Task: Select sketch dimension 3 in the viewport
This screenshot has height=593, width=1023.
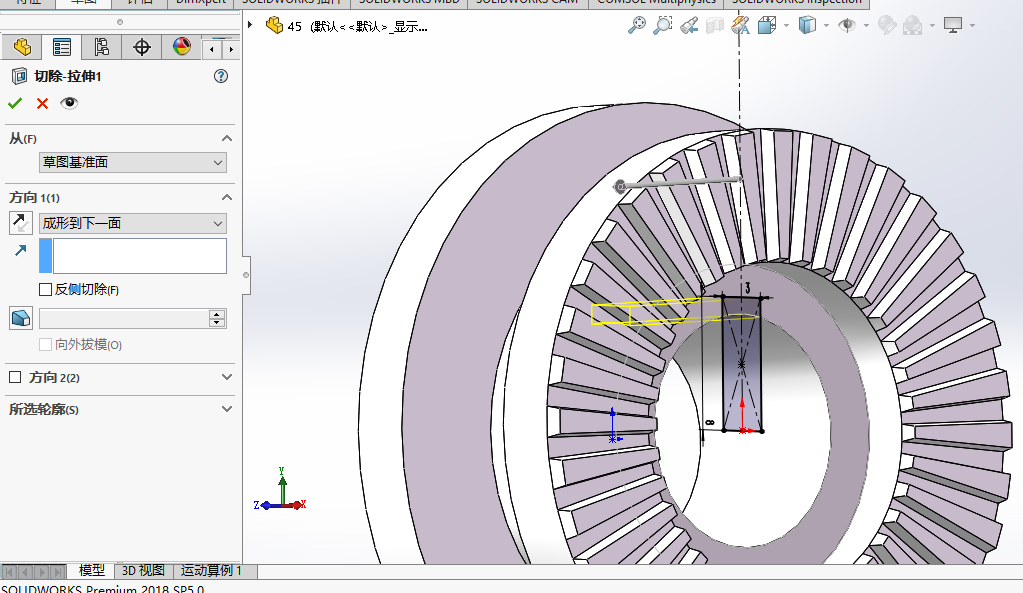Action: click(x=747, y=288)
